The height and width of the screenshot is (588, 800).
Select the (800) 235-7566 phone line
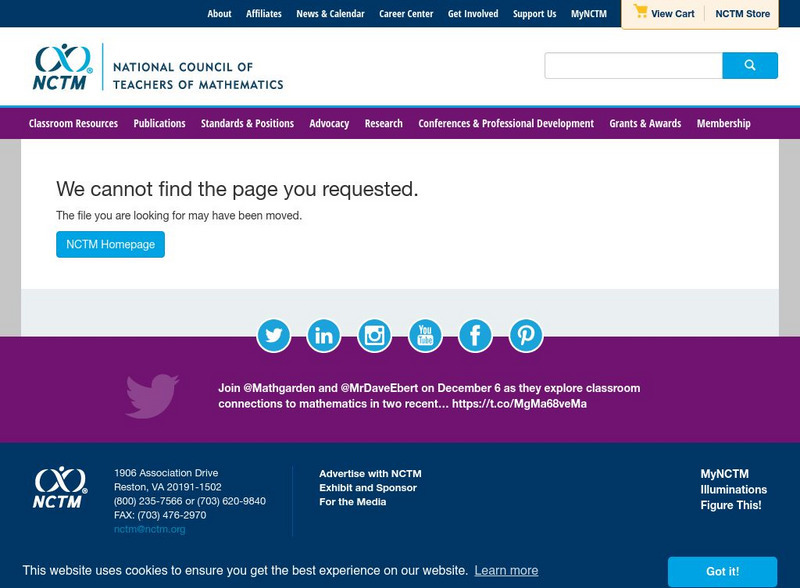[x=190, y=501]
